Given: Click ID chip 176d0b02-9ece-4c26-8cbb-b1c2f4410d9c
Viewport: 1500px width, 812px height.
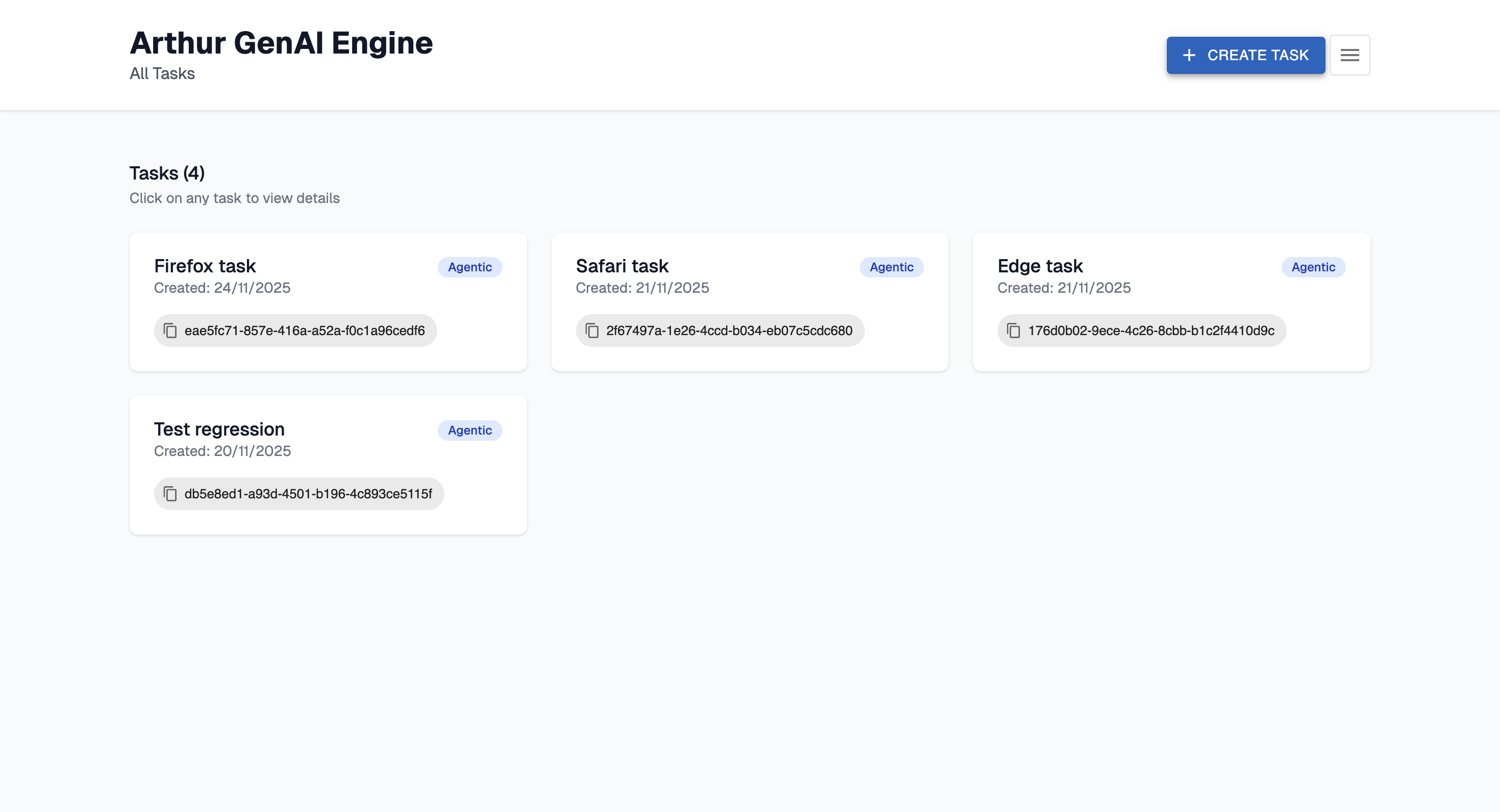Looking at the screenshot, I should click(1151, 331).
